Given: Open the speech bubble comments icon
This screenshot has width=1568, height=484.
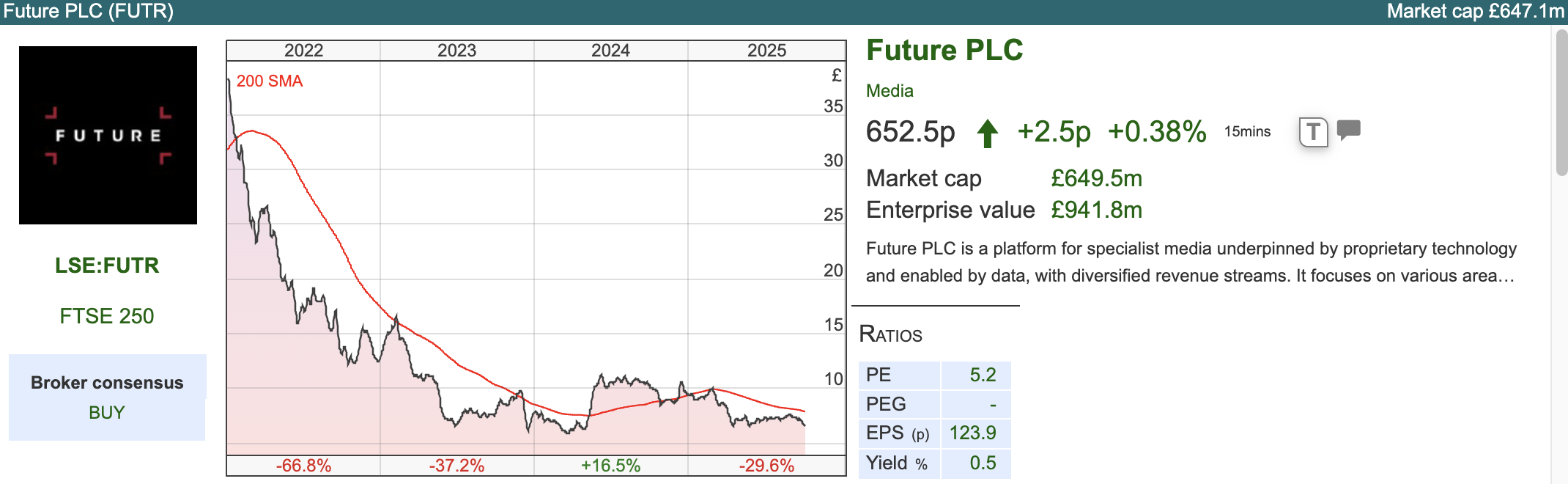Looking at the screenshot, I should tap(1348, 130).
